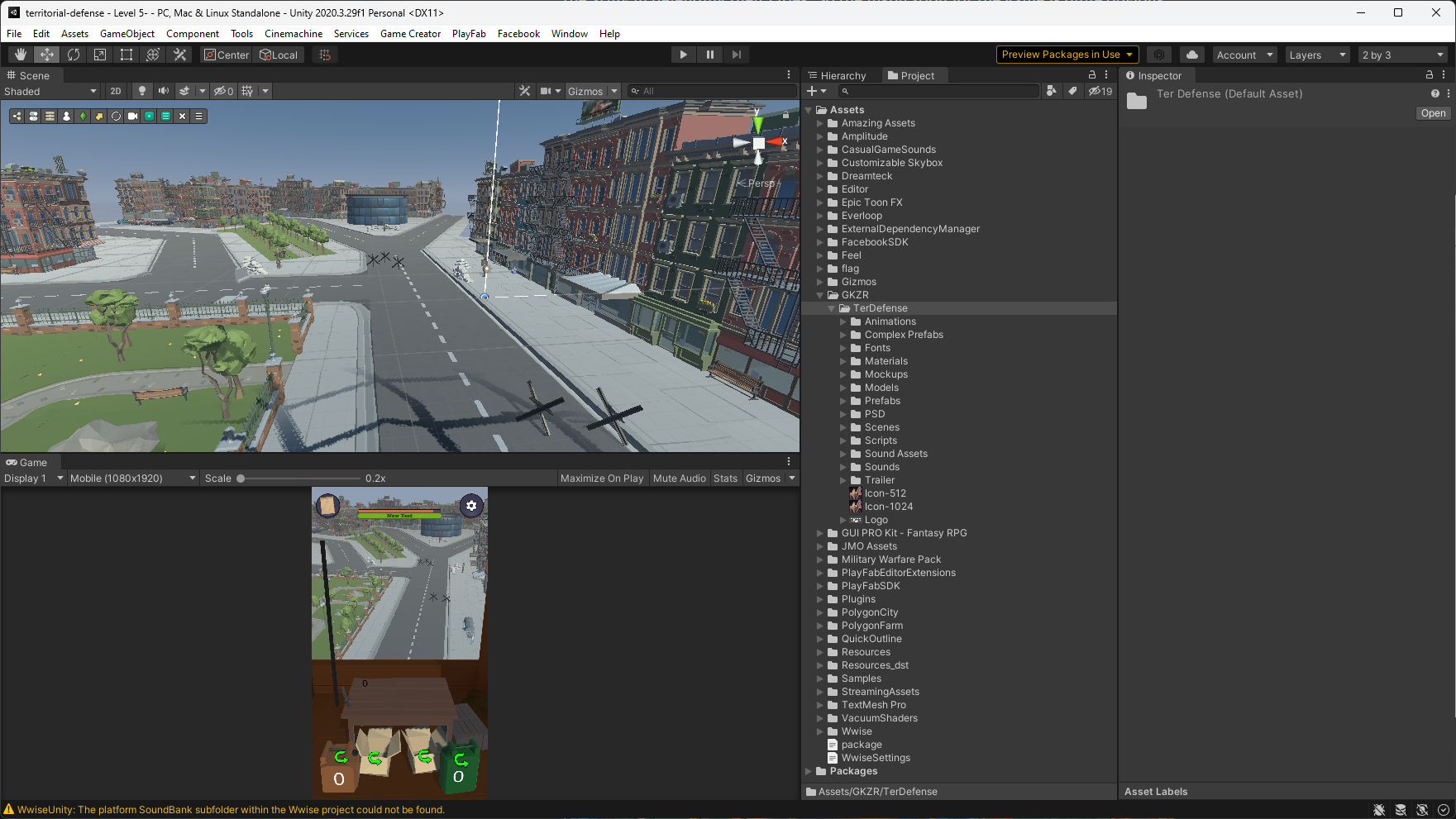
Task: Open Scene Gizmos dropdown arrow
Action: (614, 91)
